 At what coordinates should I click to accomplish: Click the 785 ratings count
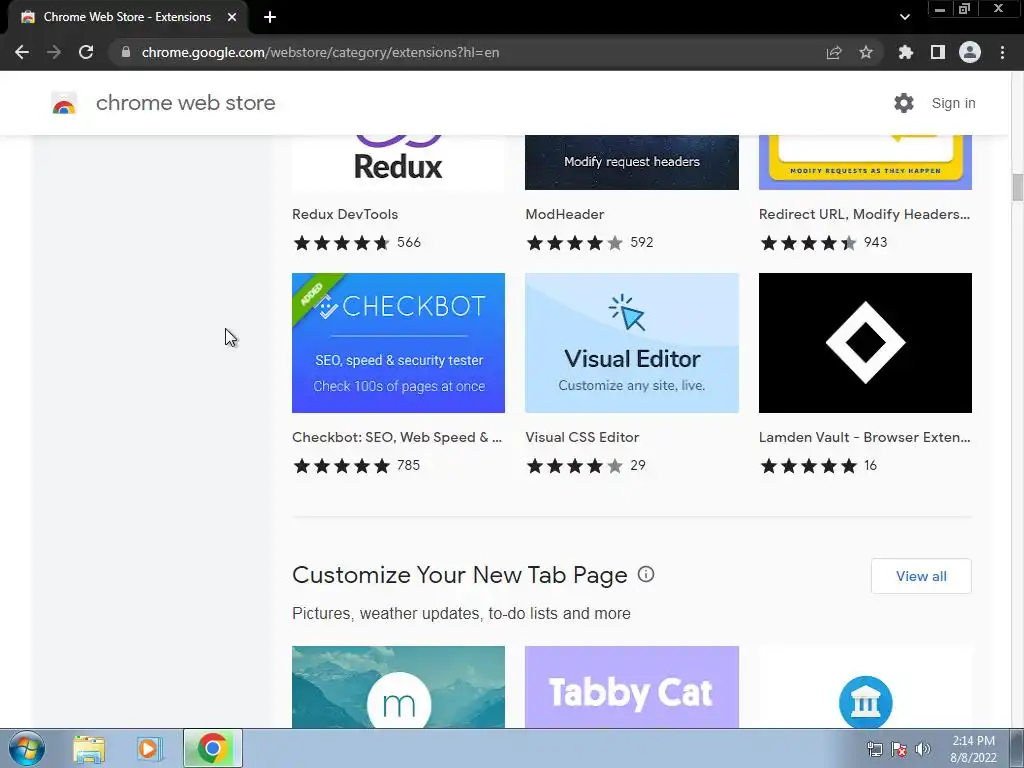[x=409, y=465]
